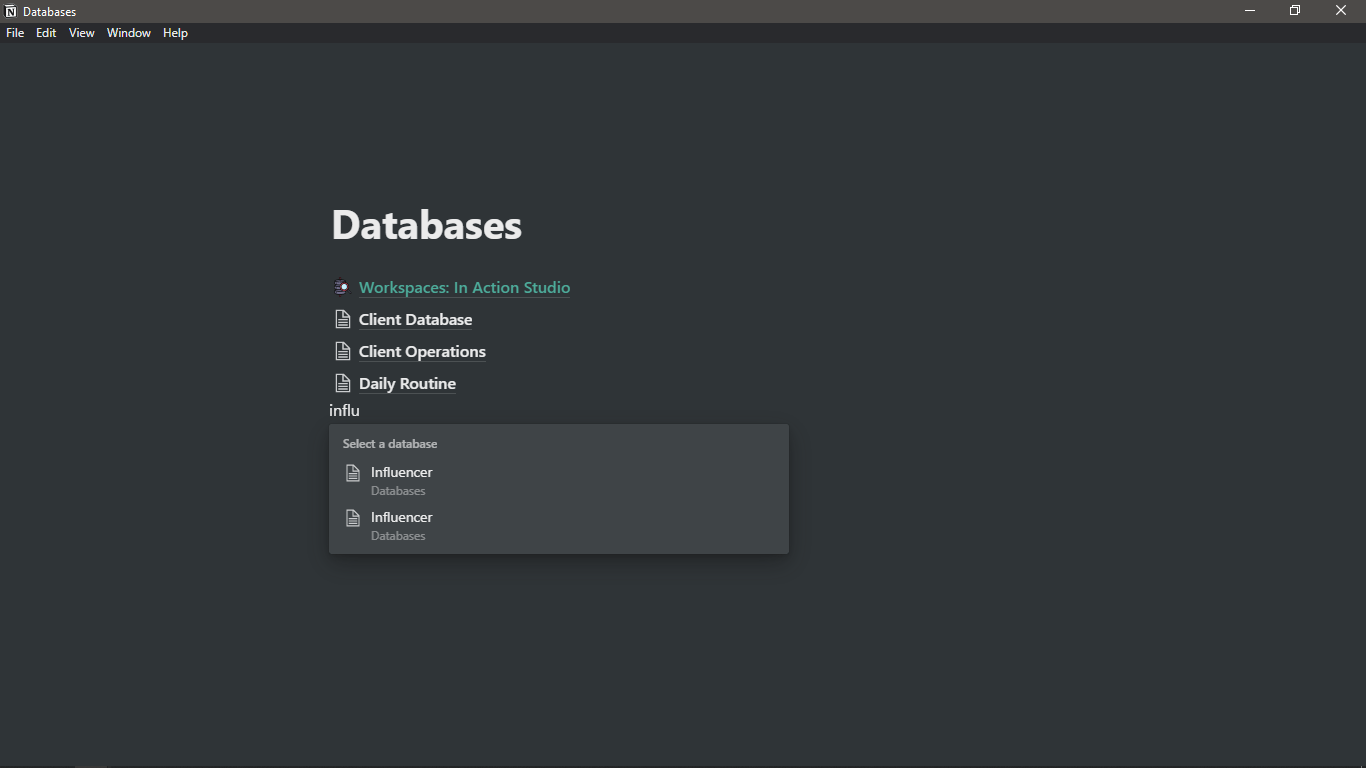The width and height of the screenshot is (1366, 768).
Task: Open the Daily Routine page link
Action: [407, 384]
